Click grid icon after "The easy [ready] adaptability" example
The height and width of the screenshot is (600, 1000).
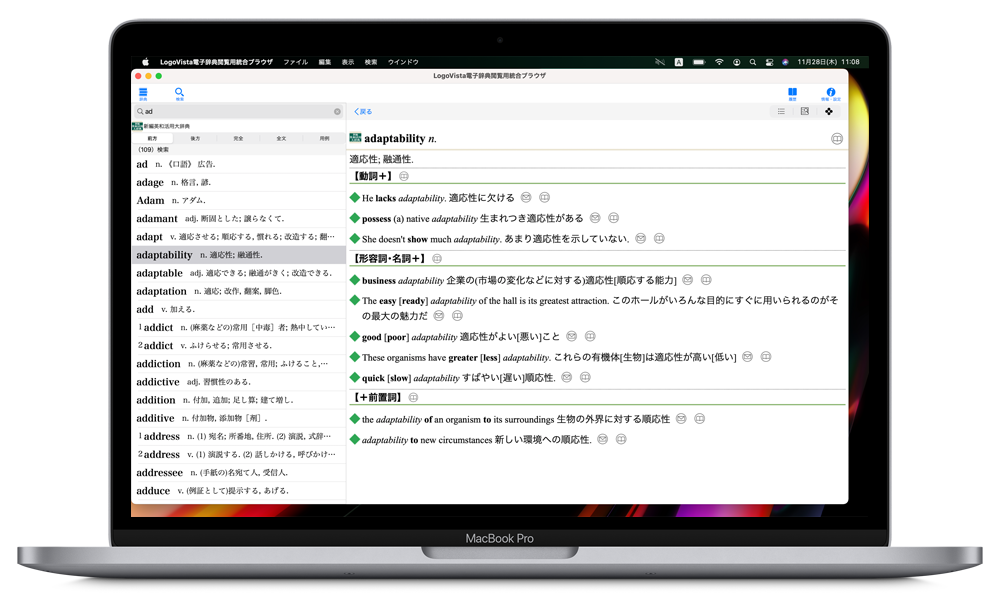coord(457,316)
